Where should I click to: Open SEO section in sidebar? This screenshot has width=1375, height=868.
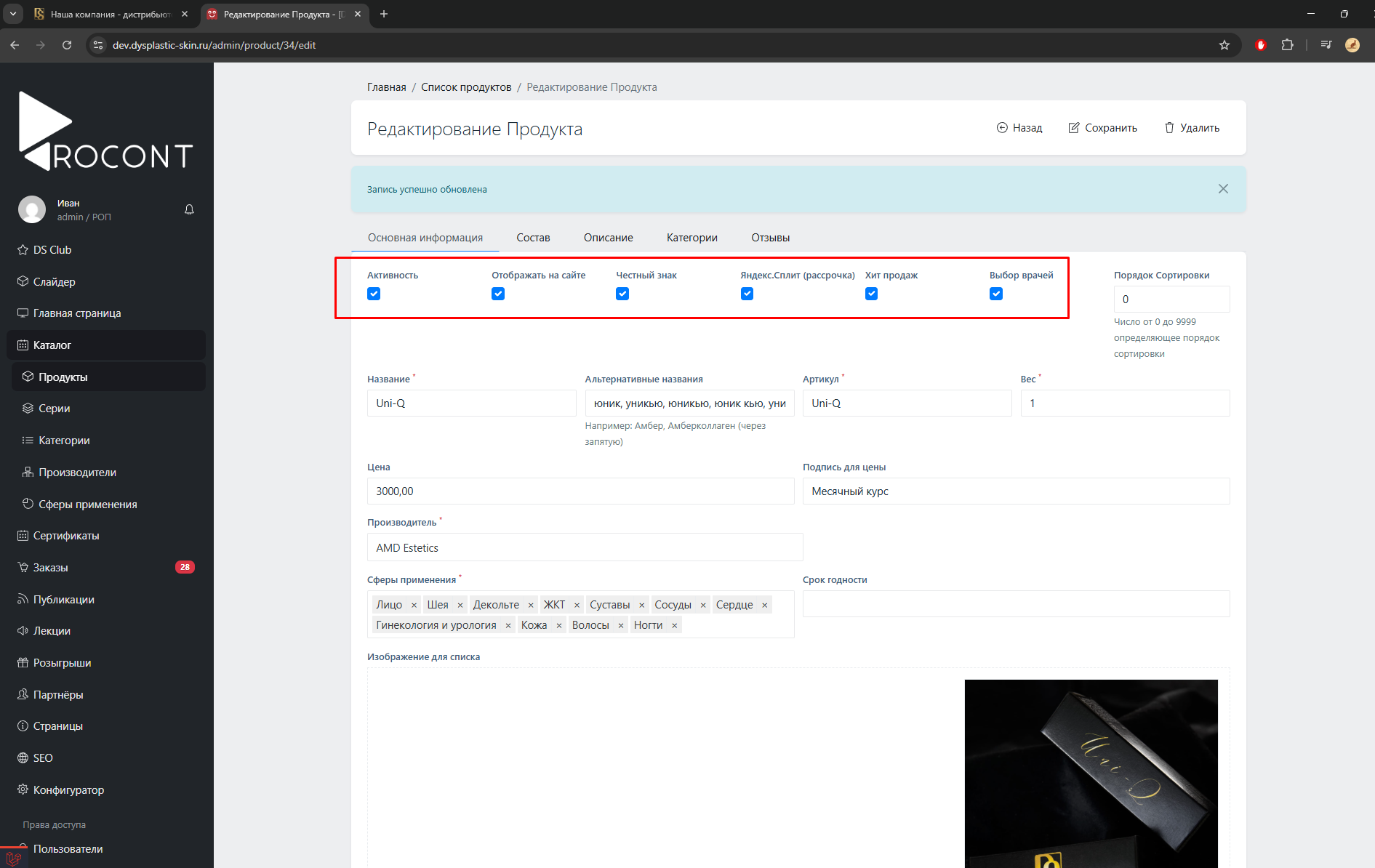(43, 758)
